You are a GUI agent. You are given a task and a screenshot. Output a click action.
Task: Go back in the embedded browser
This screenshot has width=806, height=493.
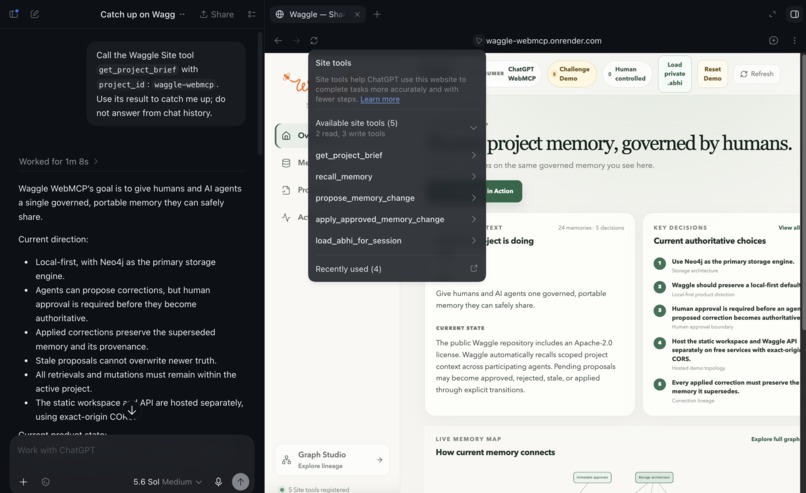coord(278,41)
